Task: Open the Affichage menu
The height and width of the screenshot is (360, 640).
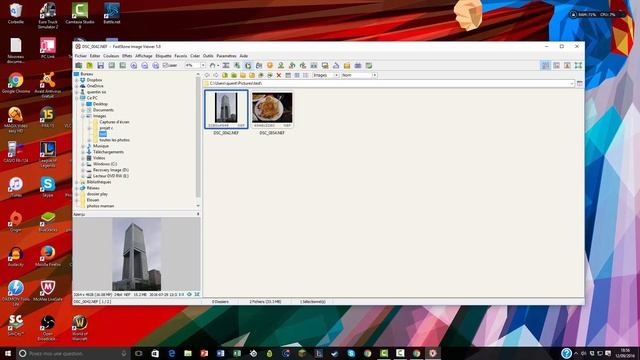Action: pyautogui.click(x=144, y=56)
